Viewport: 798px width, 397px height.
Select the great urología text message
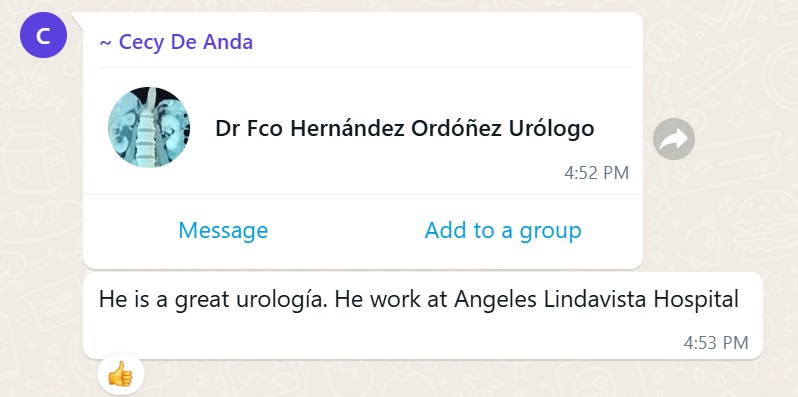422,316
